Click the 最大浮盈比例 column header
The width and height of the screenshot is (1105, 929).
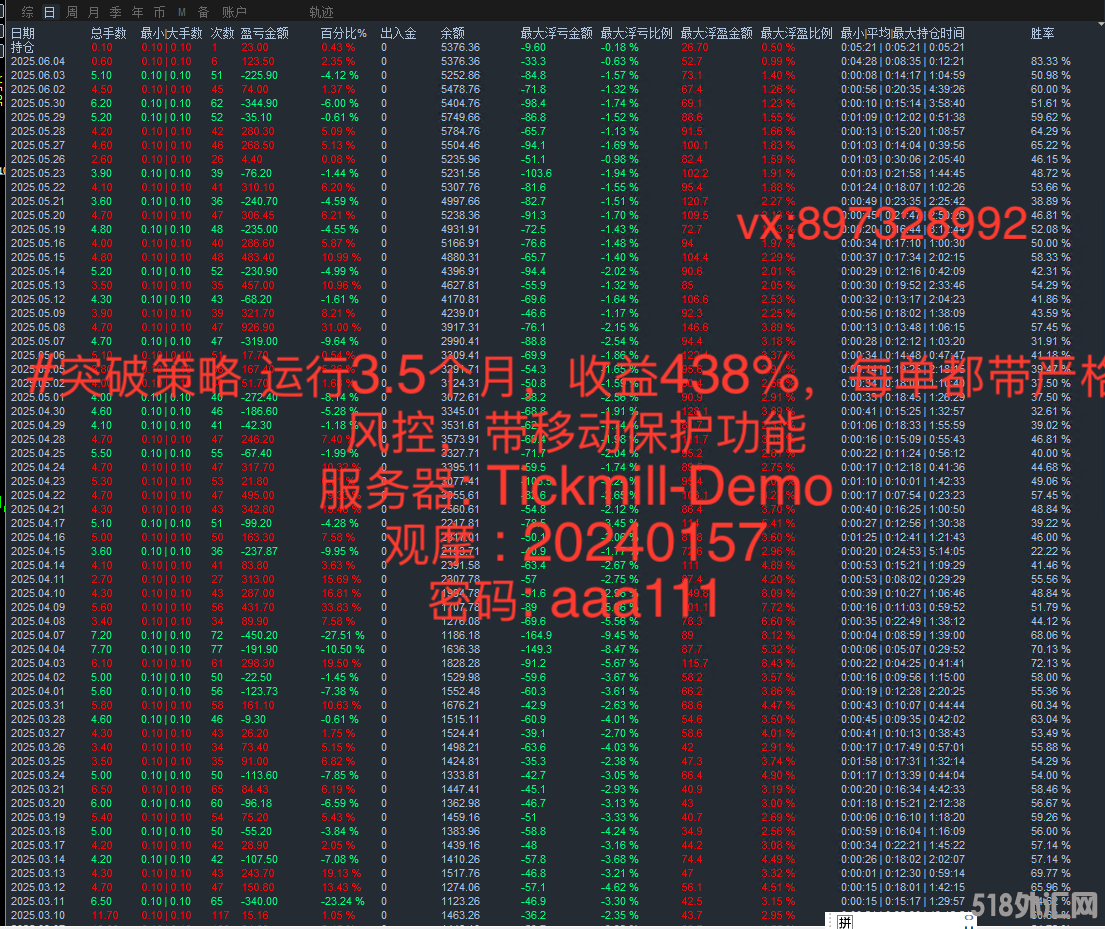[796, 33]
